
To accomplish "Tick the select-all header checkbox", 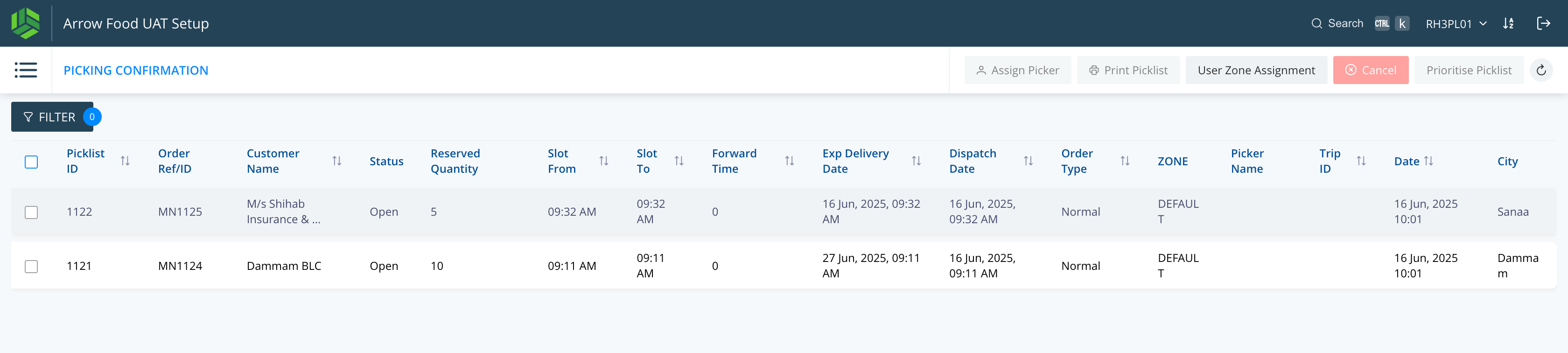I will [31, 161].
